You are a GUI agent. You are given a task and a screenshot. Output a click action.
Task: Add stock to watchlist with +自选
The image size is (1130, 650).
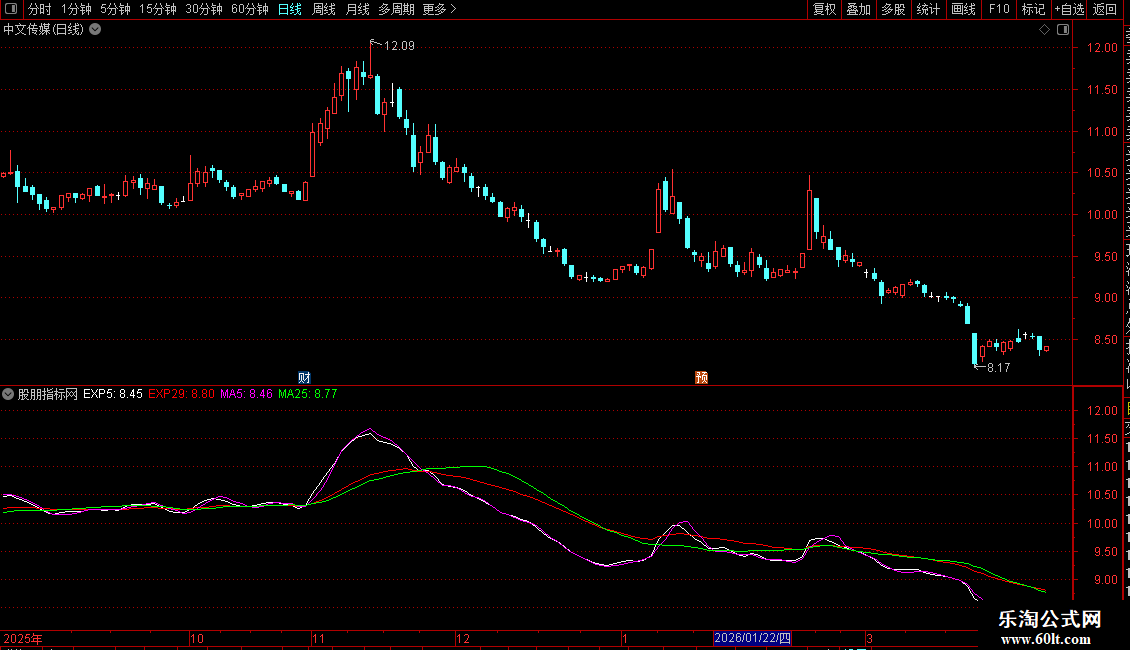pyautogui.click(x=1068, y=9)
